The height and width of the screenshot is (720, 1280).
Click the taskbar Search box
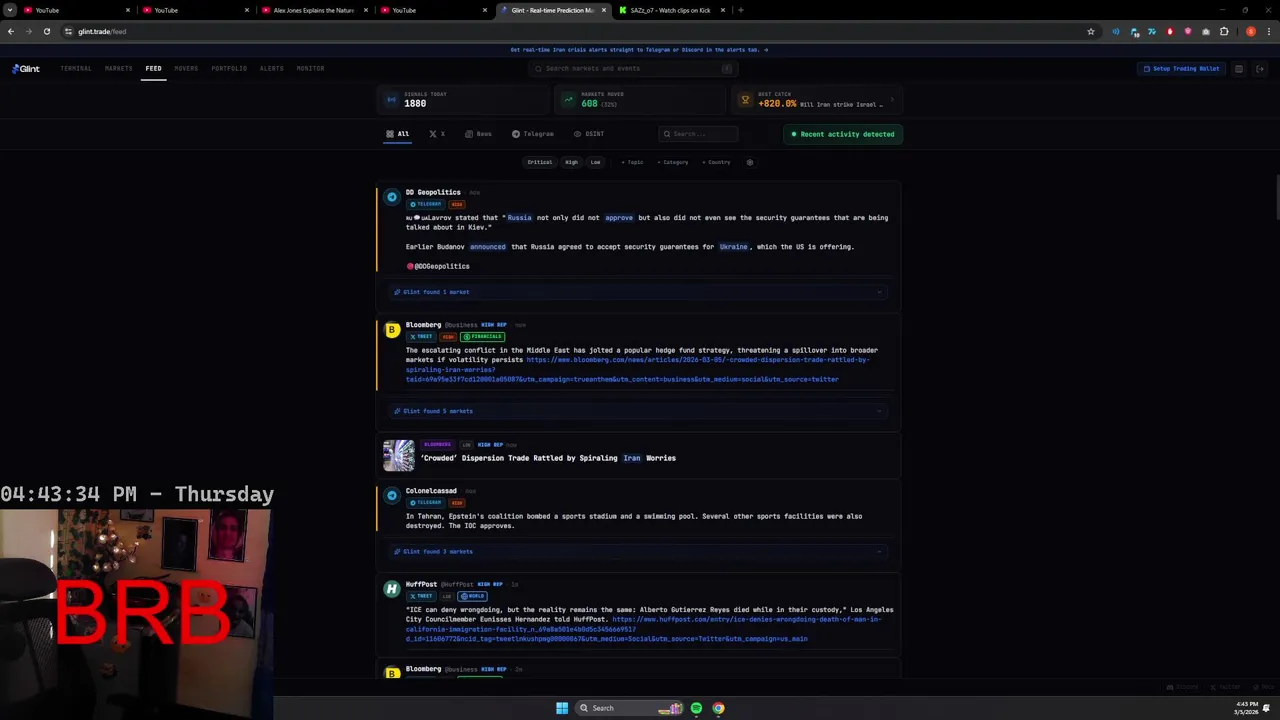[x=630, y=708]
